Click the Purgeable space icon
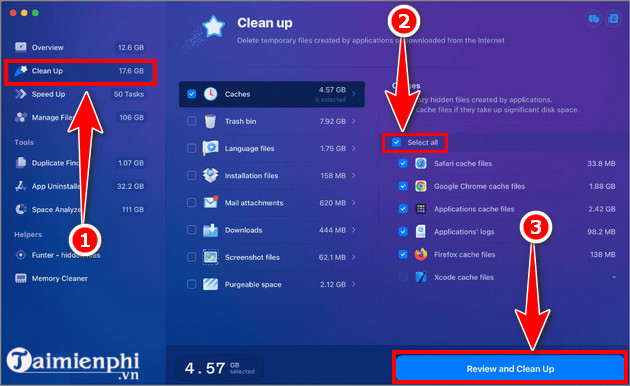 pyautogui.click(x=211, y=284)
